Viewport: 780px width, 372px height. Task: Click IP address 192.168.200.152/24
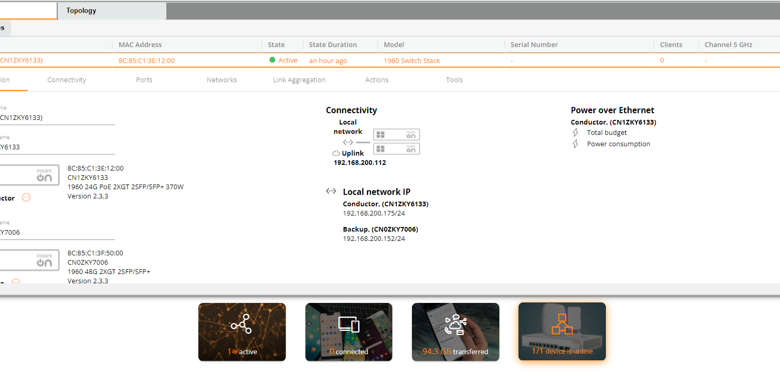[x=374, y=239]
